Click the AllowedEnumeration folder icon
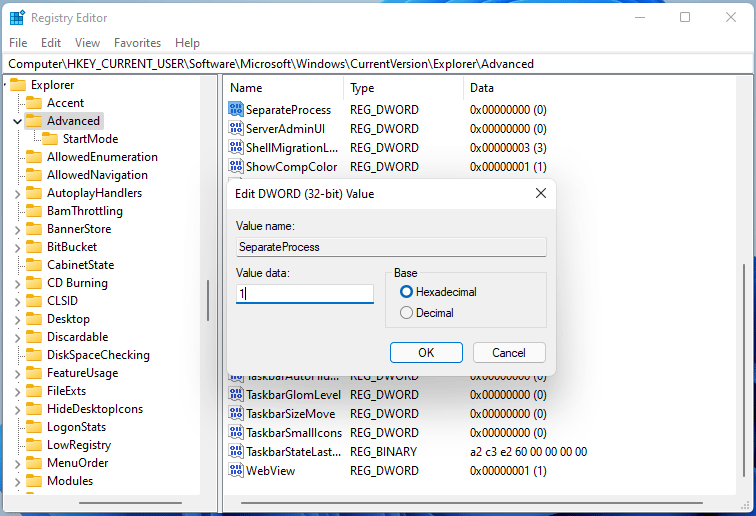 point(34,157)
